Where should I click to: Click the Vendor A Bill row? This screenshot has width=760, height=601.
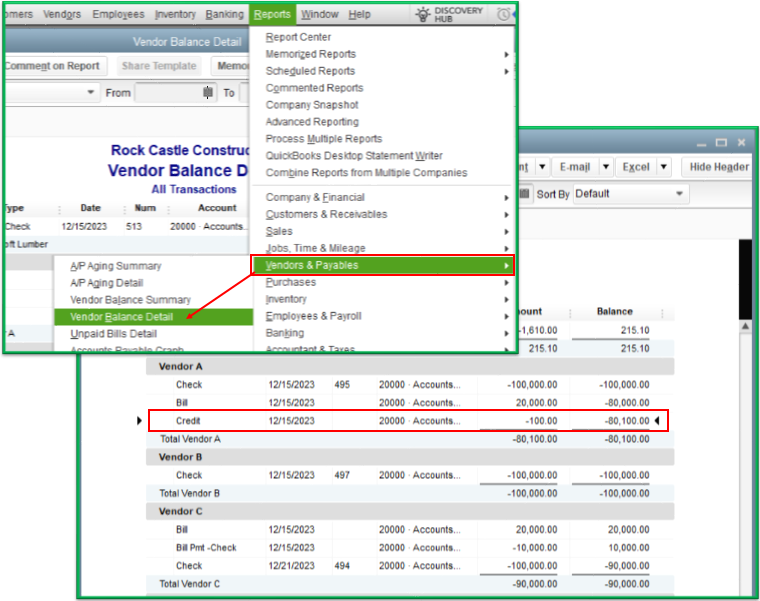[410, 403]
